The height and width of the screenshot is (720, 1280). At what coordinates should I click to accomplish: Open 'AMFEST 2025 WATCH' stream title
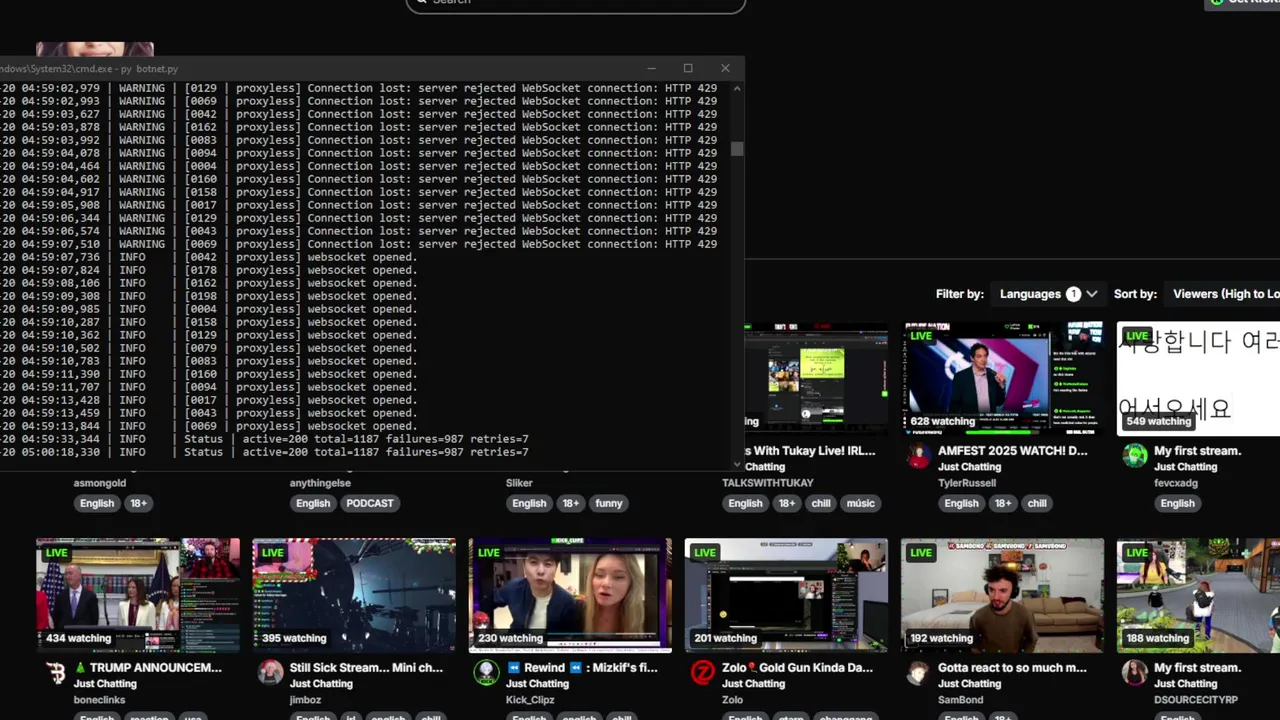point(1012,451)
